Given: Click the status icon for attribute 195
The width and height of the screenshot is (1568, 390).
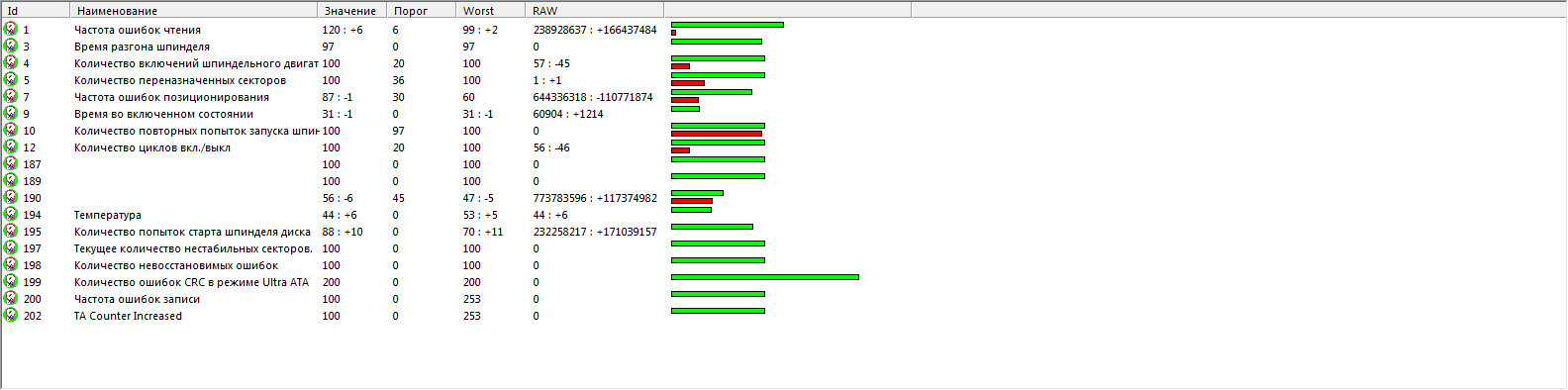Looking at the screenshot, I should 11,231.
